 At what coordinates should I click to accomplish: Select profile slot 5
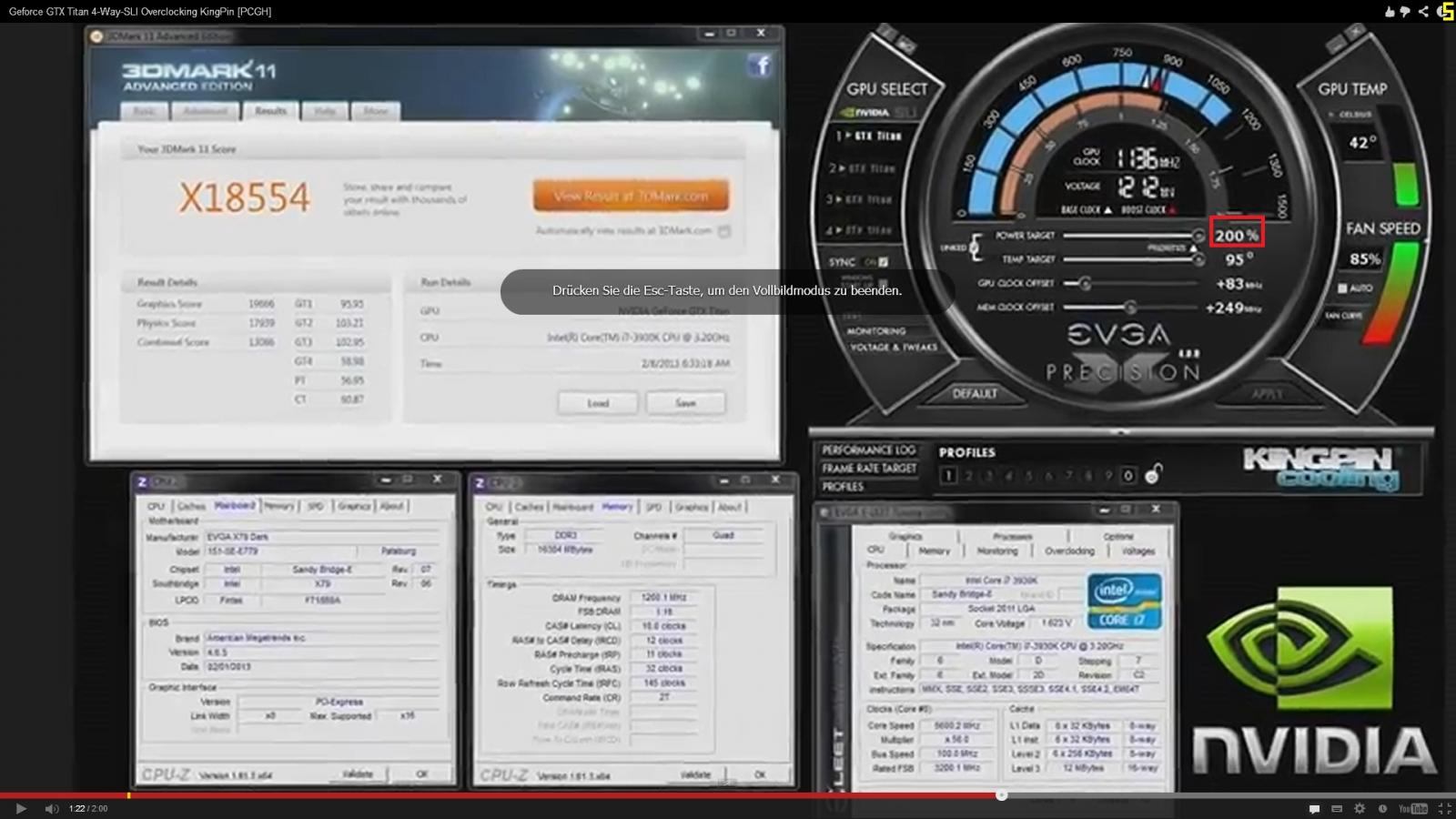[x=1028, y=475]
